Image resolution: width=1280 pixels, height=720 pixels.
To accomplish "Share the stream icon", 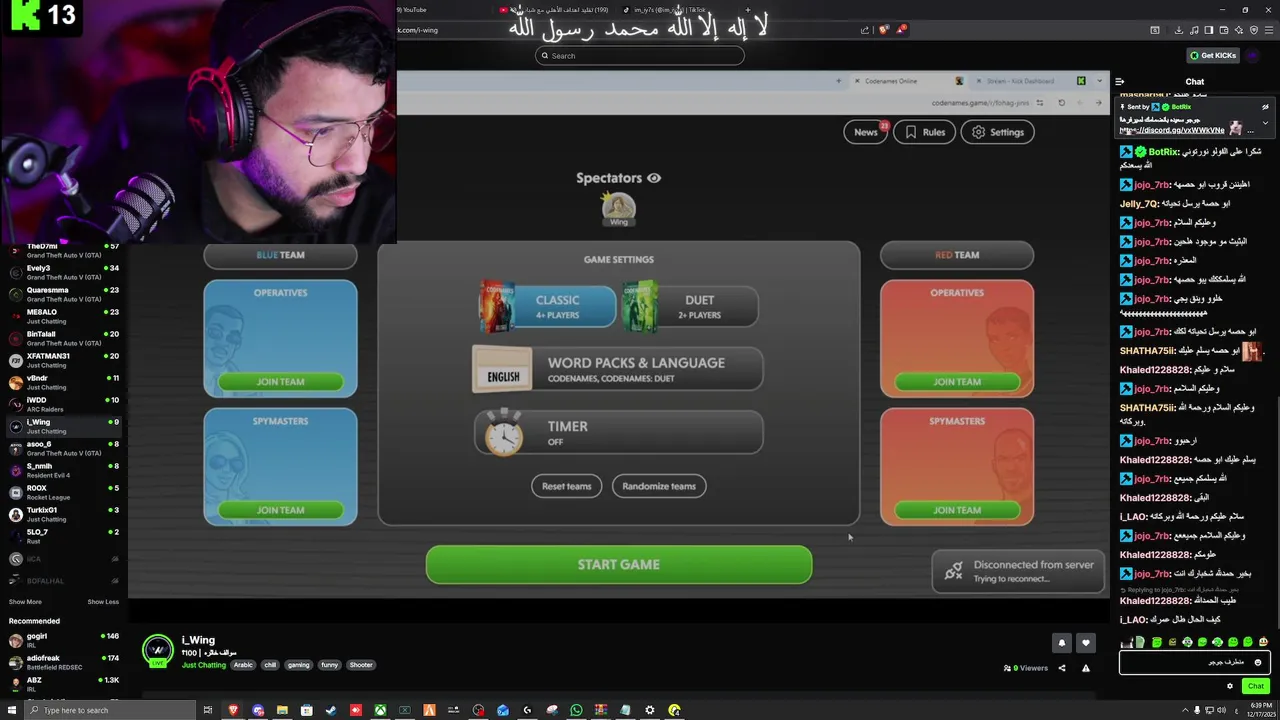I will coord(1062,668).
